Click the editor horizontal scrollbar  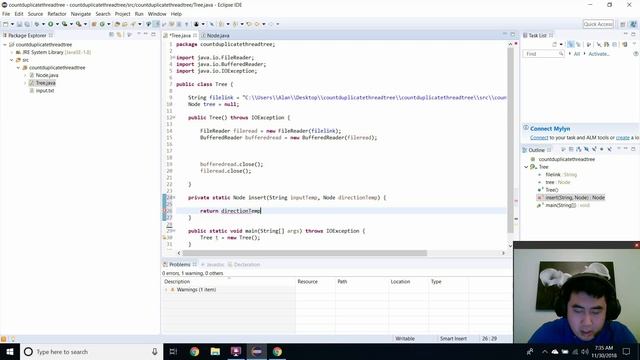pos(304,253)
